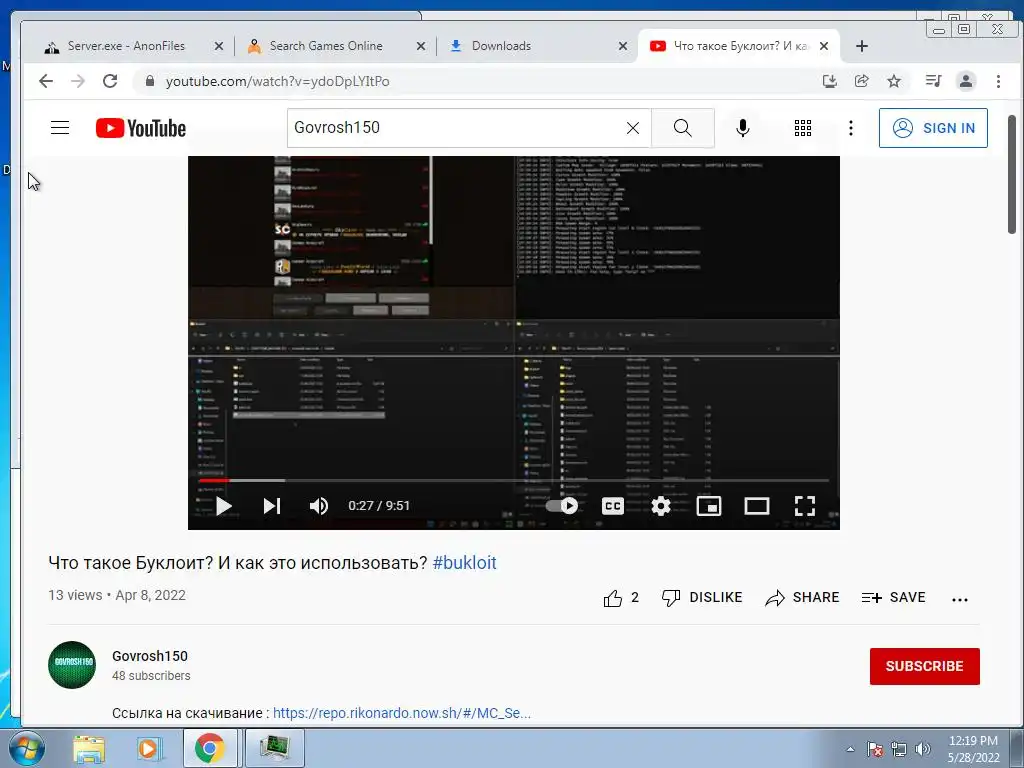Open YouTube settings three-dot menu near Sign In
Image resolution: width=1024 pixels, height=768 pixels.
[850, 128]
